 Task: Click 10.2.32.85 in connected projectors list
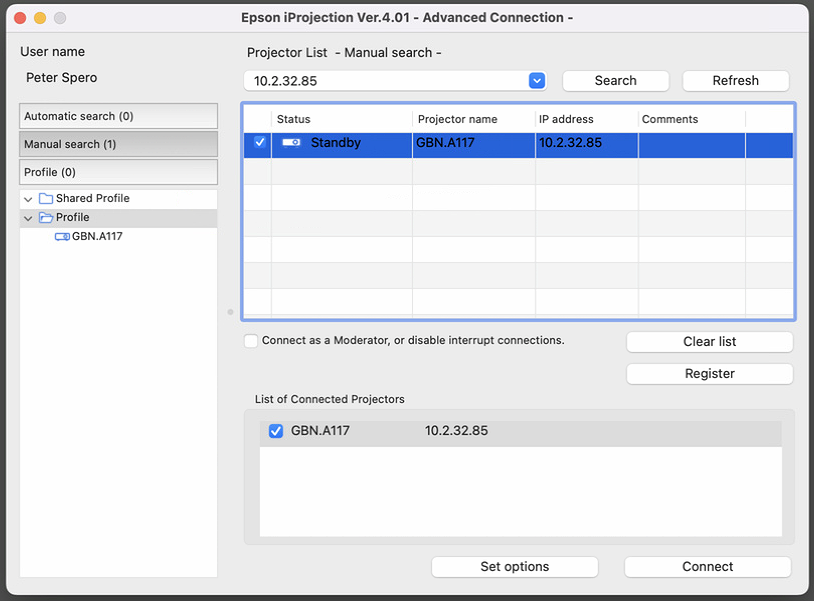point(456,431)
